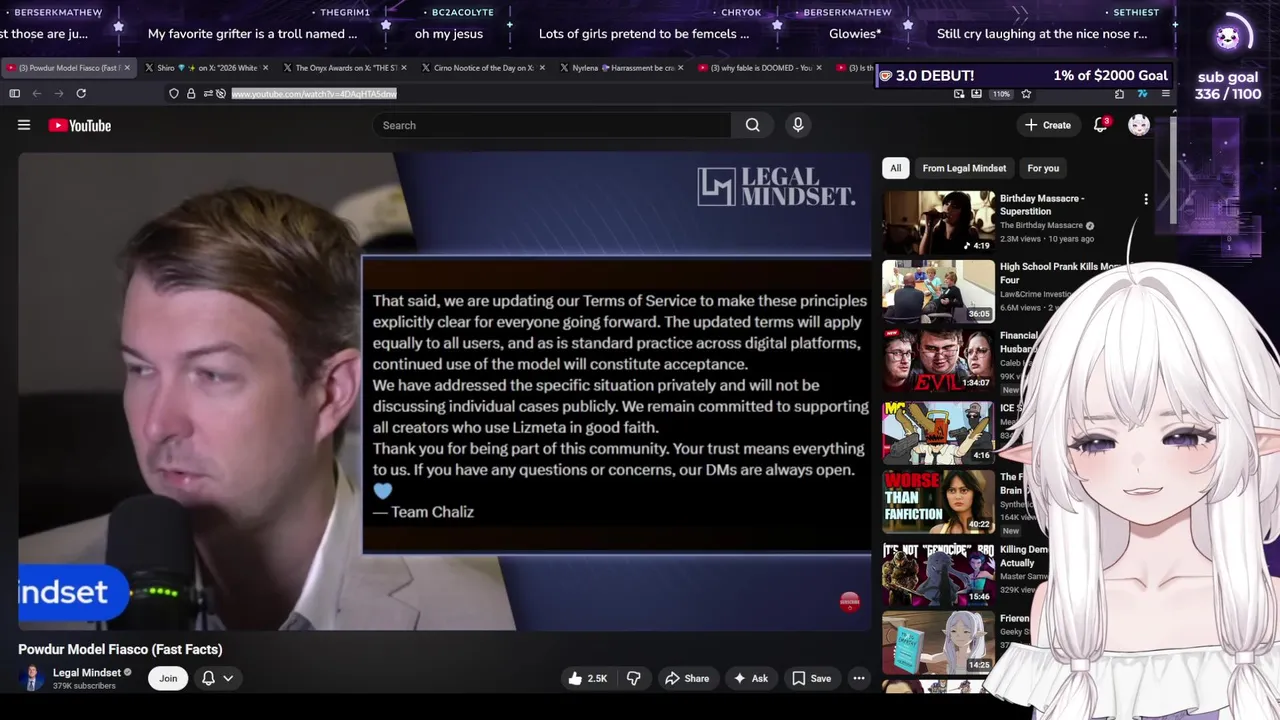The height and width of the screenshot is (720, 1280).
Task: Open the 15:46 Genocide Bro thumbnail
Action: click(938, 572)
